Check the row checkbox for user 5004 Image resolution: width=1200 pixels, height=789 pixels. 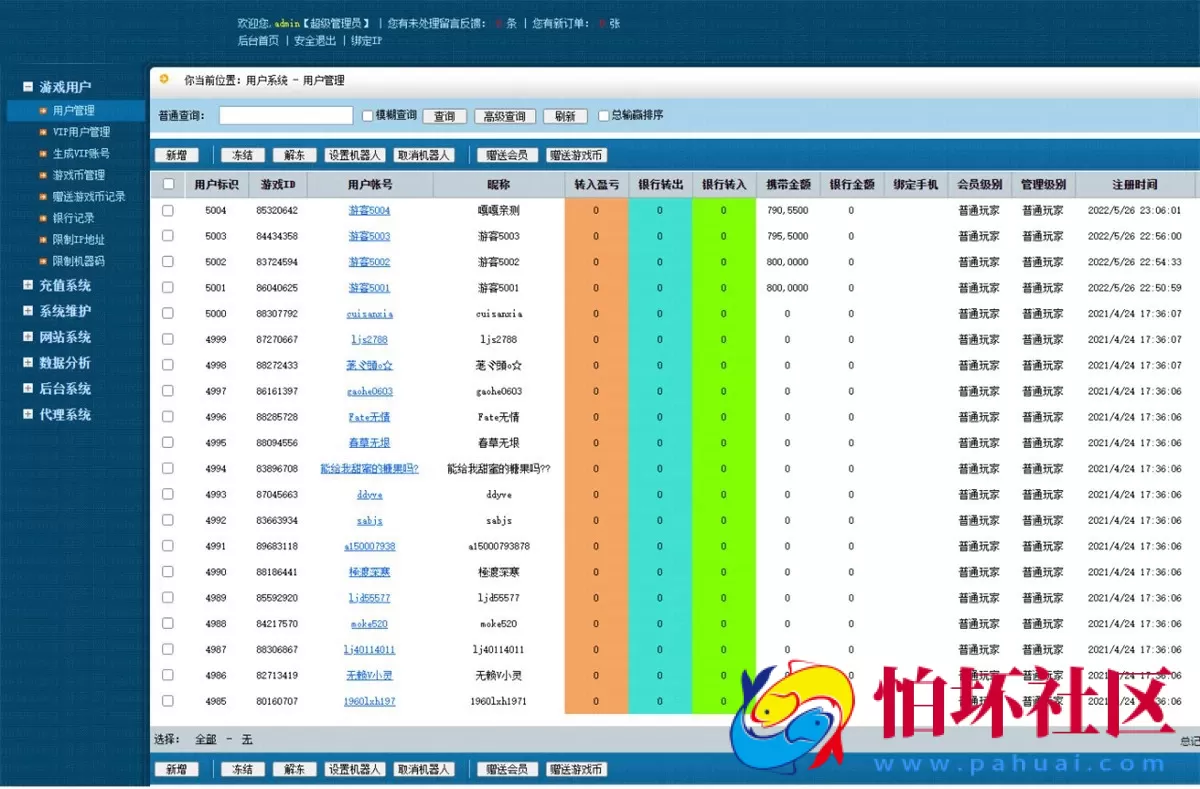[x=168, y=210]
